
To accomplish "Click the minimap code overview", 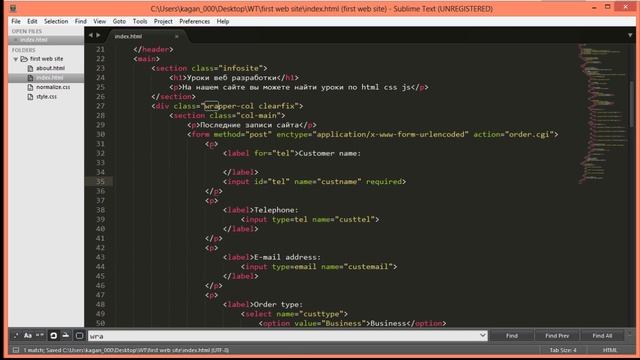I will coord(602,113).
